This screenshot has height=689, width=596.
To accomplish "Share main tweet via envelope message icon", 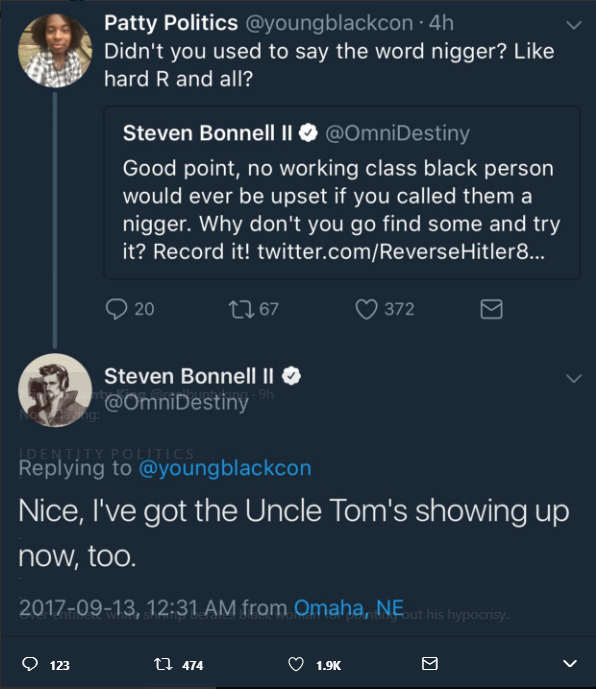I will pyautogui.click(x=429, y=664).
